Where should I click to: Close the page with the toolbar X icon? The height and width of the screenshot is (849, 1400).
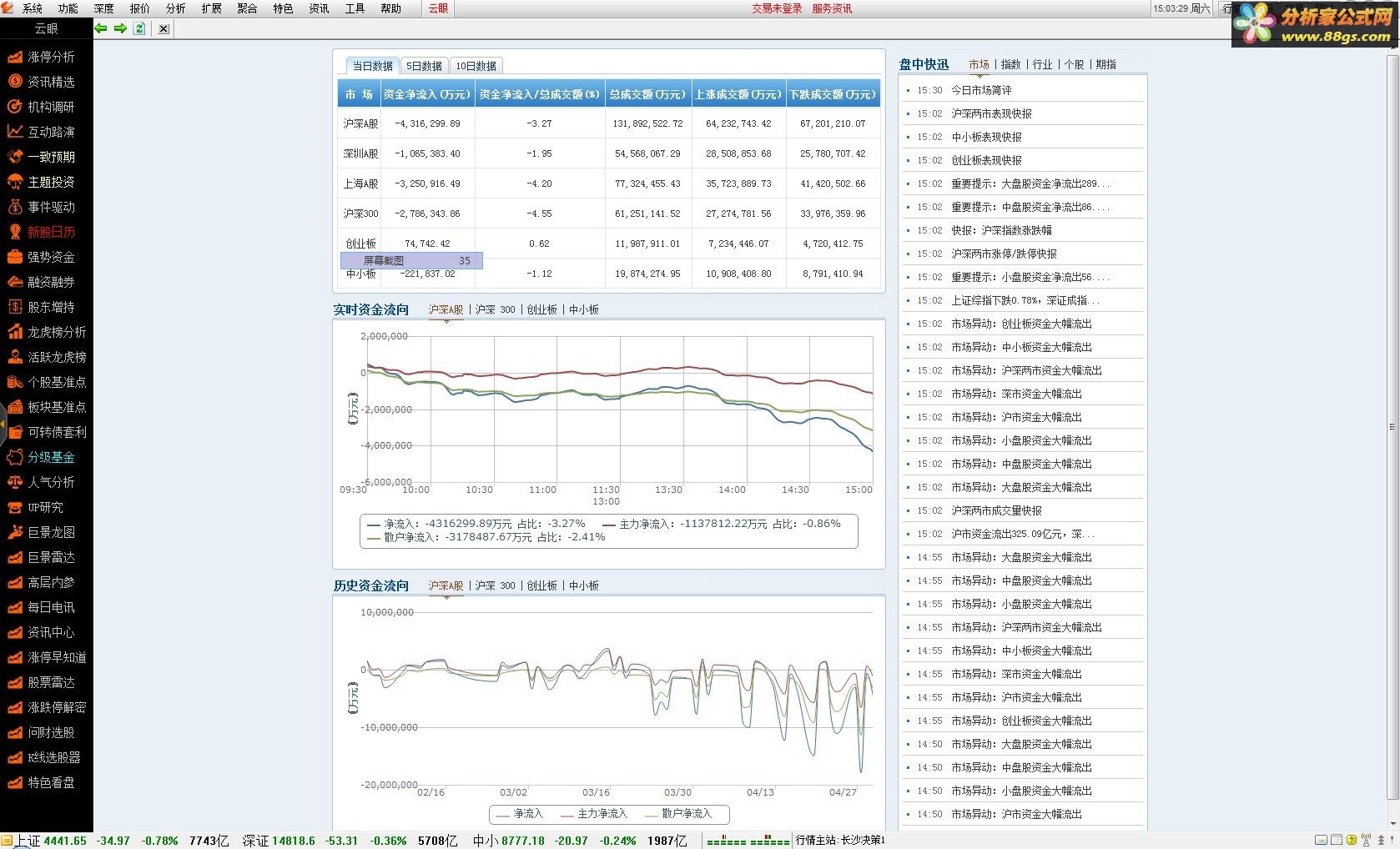[164, 28]
